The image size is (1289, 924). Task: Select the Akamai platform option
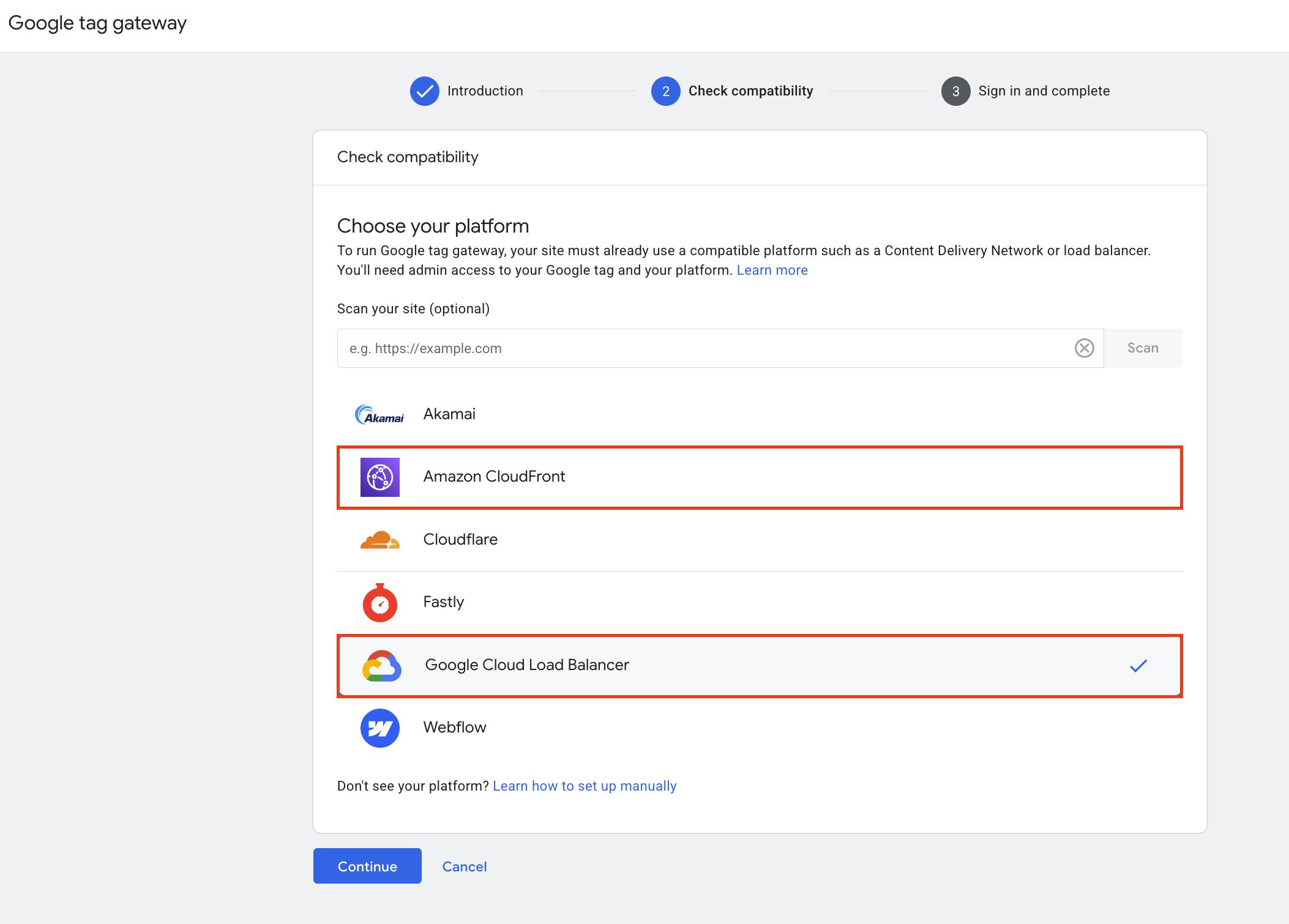760,414
